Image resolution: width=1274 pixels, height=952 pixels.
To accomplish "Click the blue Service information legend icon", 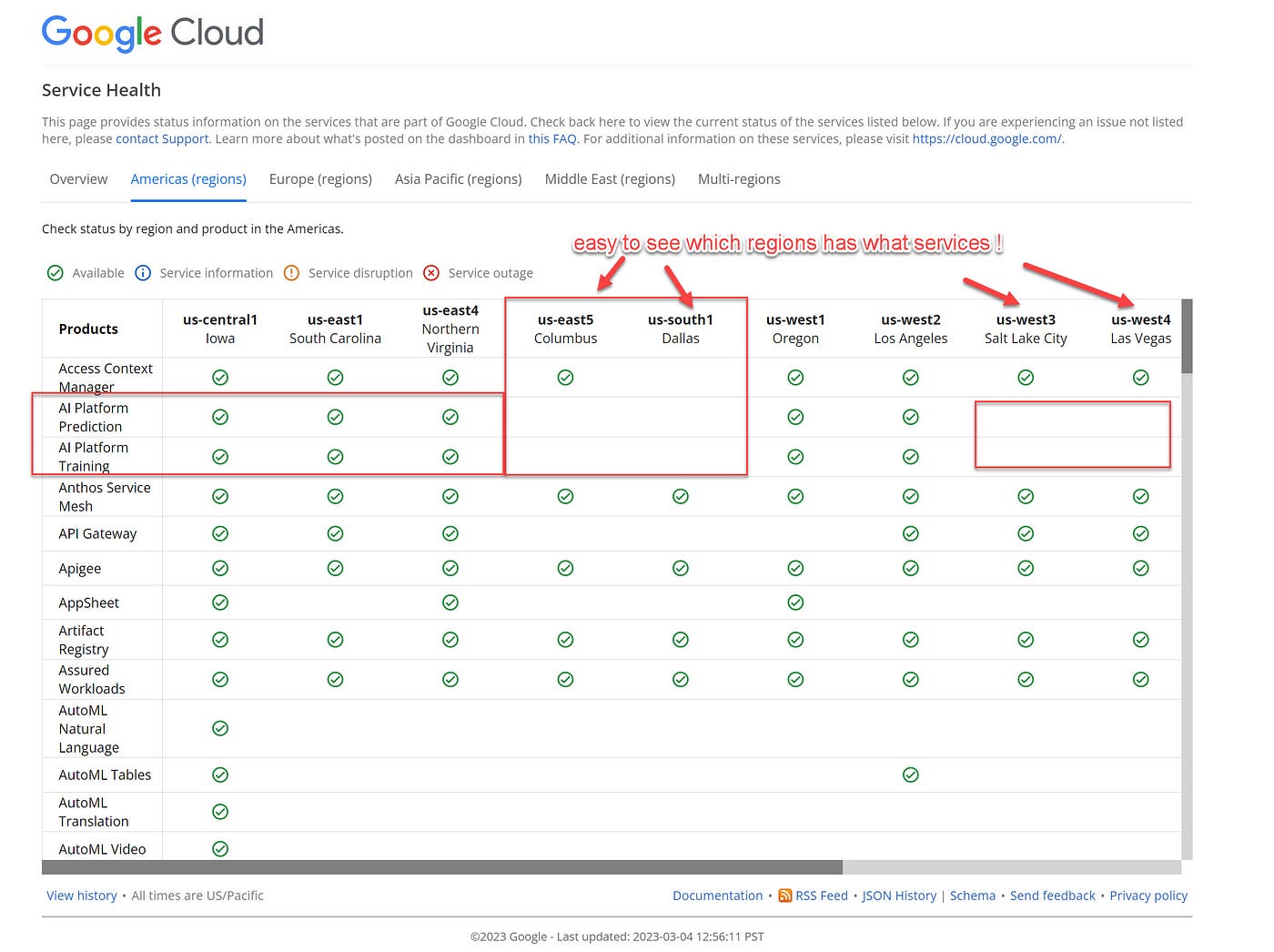I will [x=143, y=273].
